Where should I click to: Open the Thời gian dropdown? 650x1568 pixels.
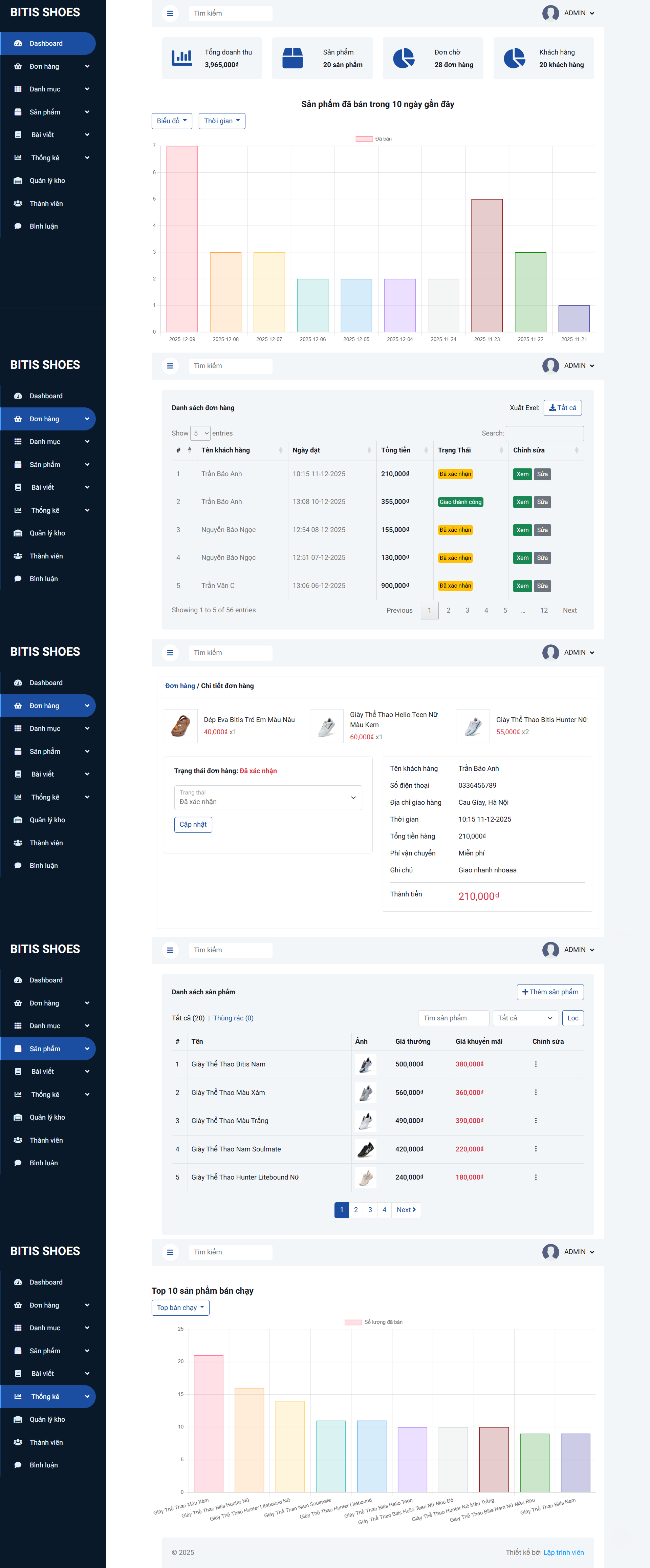(221, 121)
